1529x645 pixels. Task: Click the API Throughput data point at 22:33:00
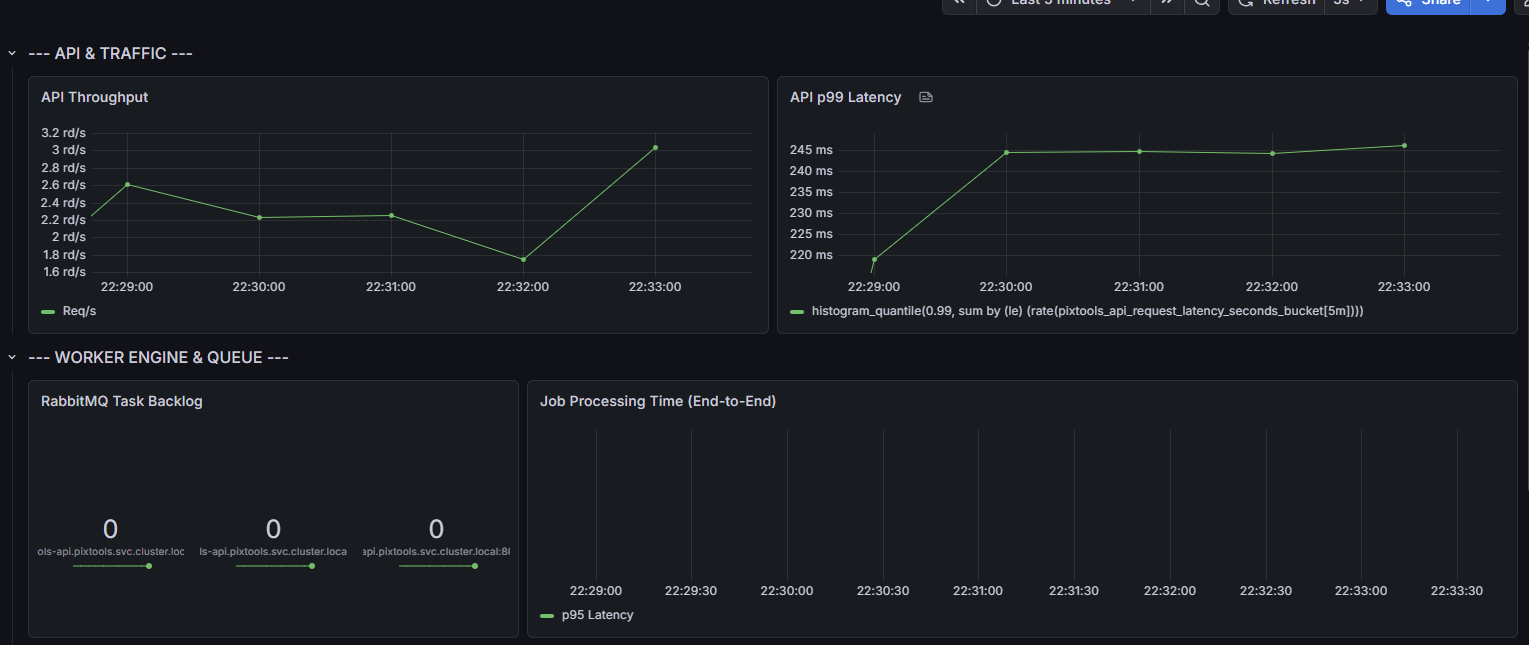(x=655, y=147)
